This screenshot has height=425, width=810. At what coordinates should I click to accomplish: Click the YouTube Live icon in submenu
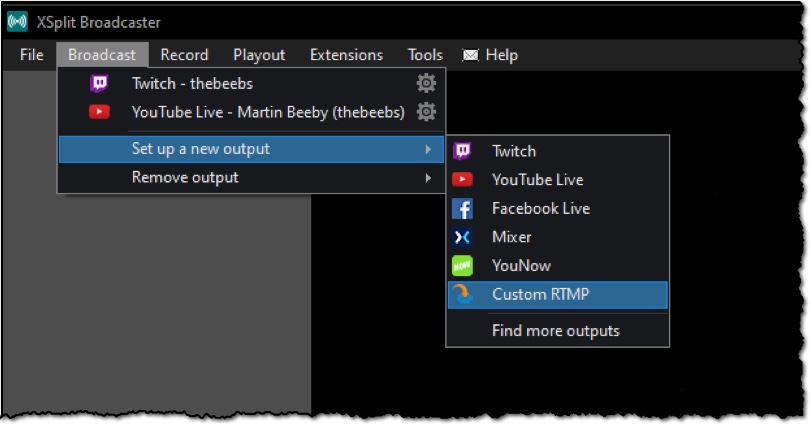point(462,179)
